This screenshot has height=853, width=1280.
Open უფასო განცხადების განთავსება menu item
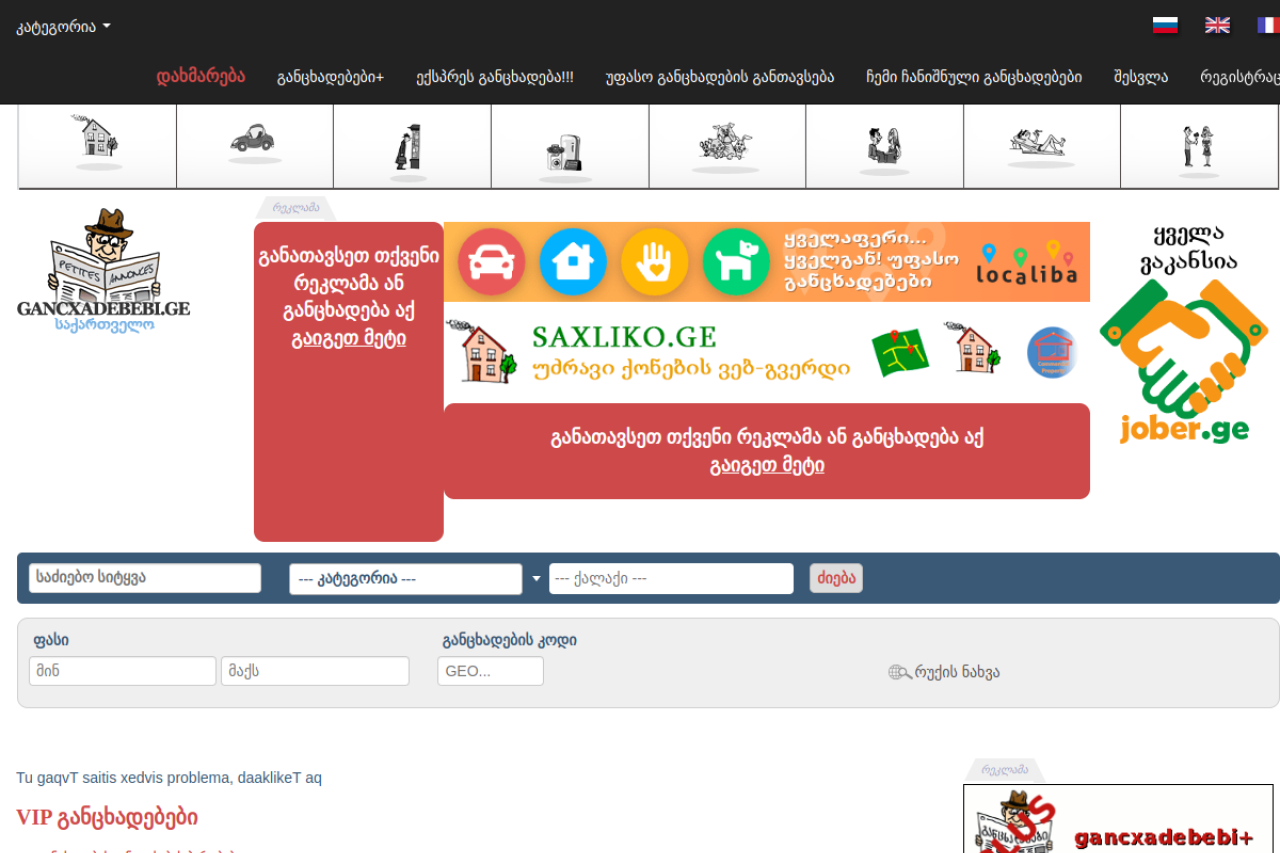coord(720,77)
